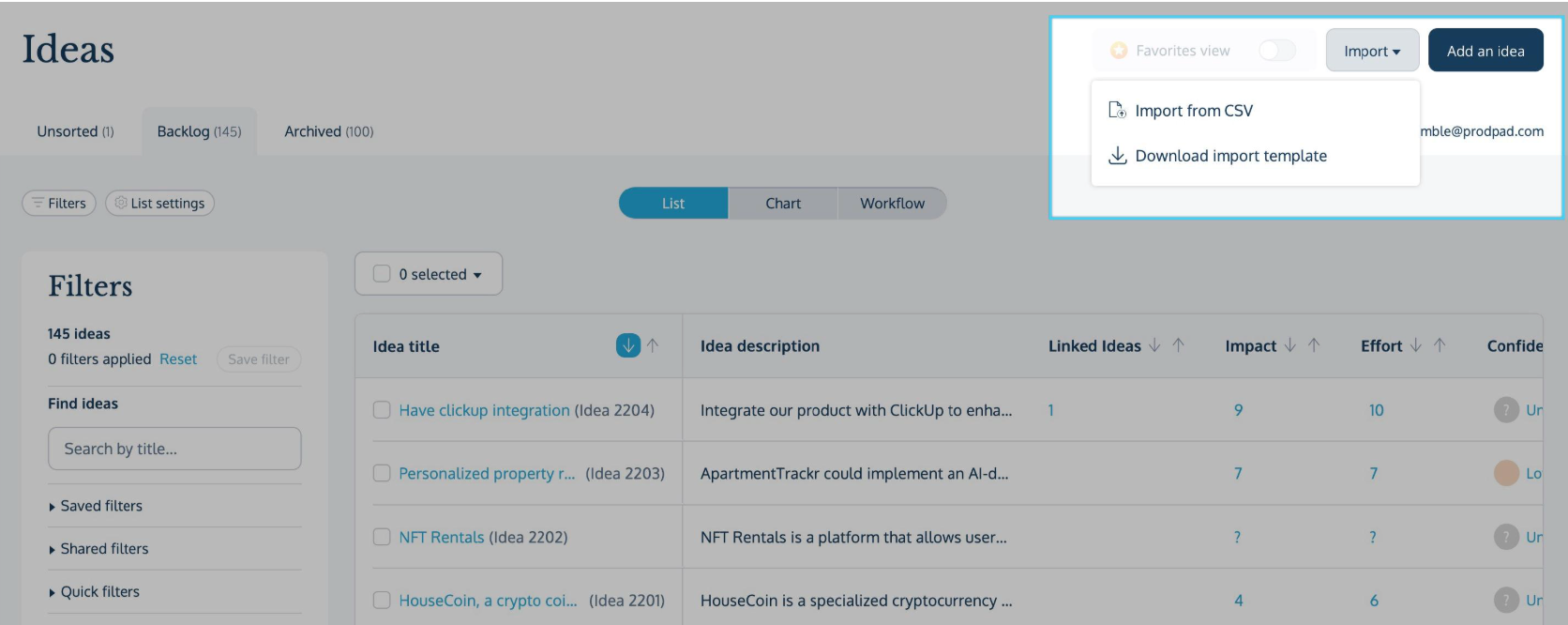Viewport: 1568px width, 625px height.
Task: Check the Have clickup integration row checkbox
Action: pos(382,410)
